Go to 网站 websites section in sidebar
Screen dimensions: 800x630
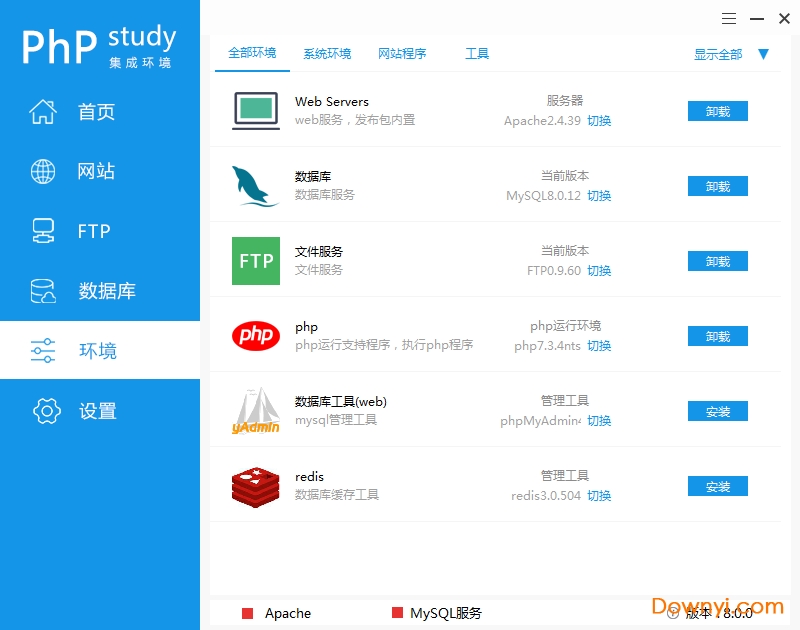[x=96, y=172]
